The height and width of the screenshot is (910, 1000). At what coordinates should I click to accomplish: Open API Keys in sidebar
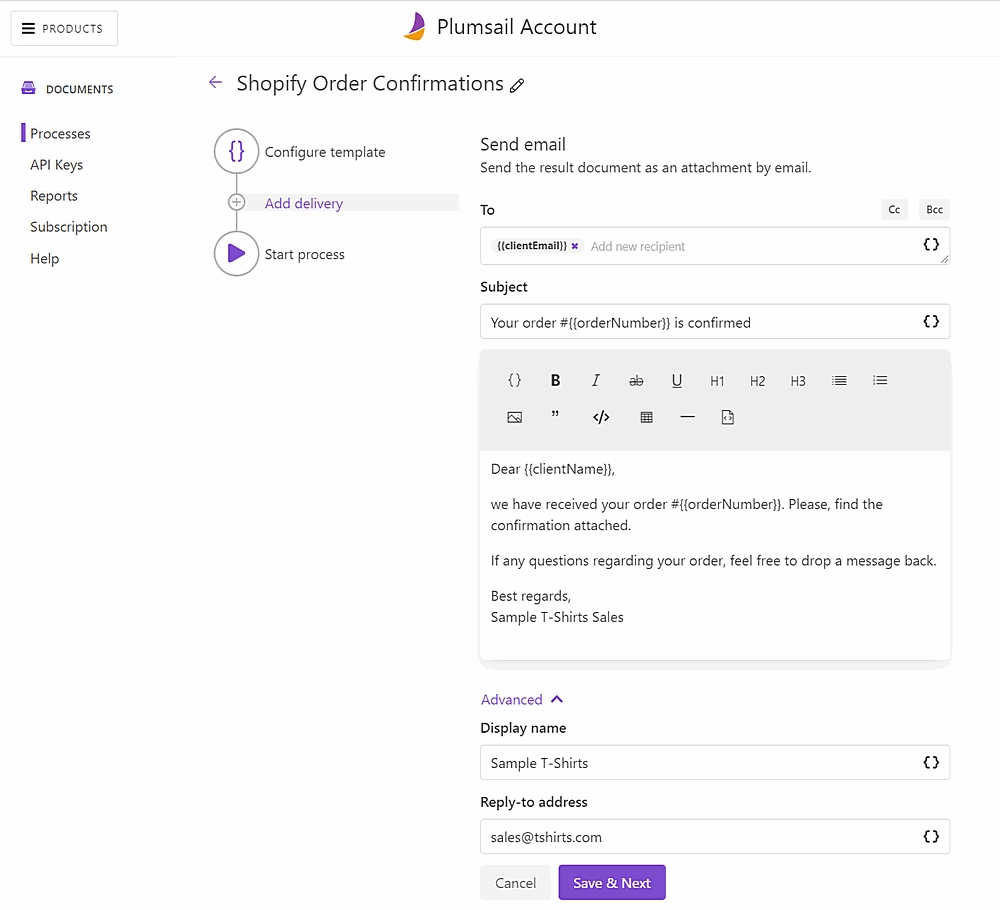pos(56,165)
